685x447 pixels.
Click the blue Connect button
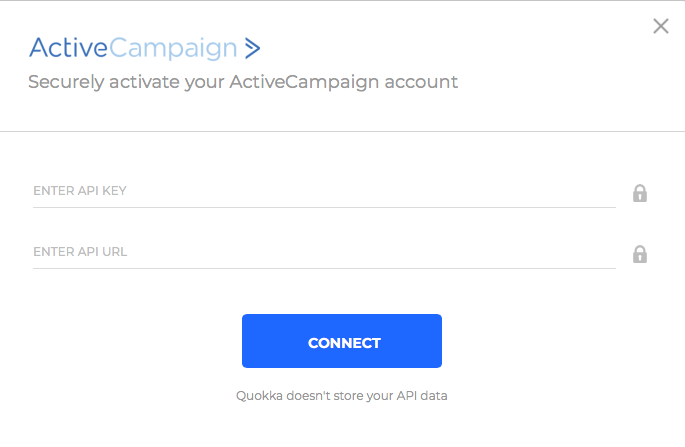click(342, 341)
